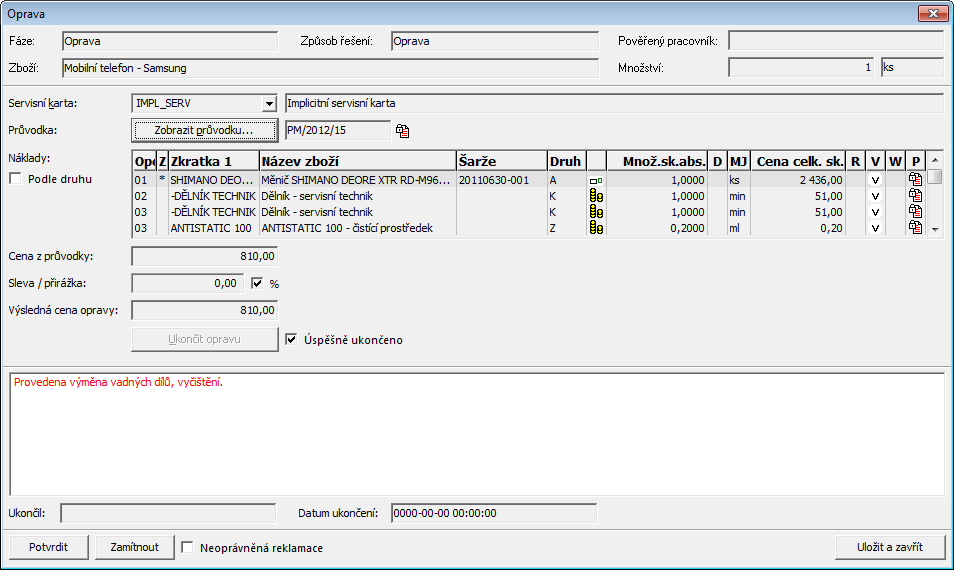This screenshot has height=570, width=954.
Task: Toggle the V checkmark in the SHIMANO DEO row
Action: tap(875, 180)
